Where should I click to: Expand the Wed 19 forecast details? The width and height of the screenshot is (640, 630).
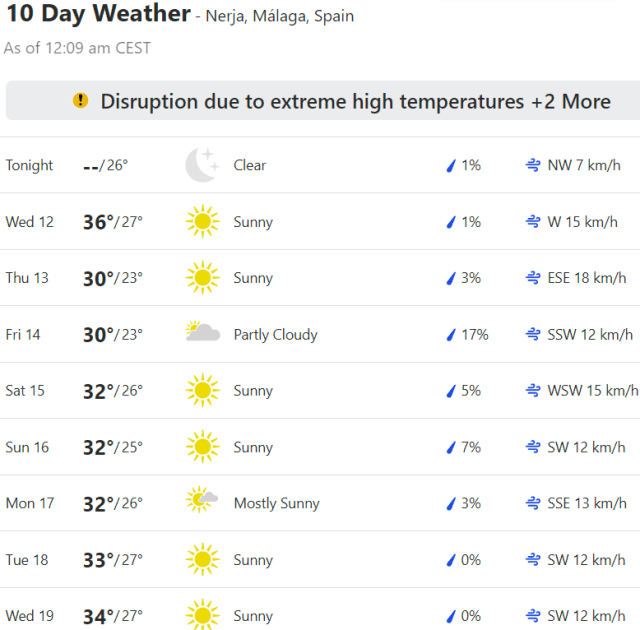tap(320, 616)
